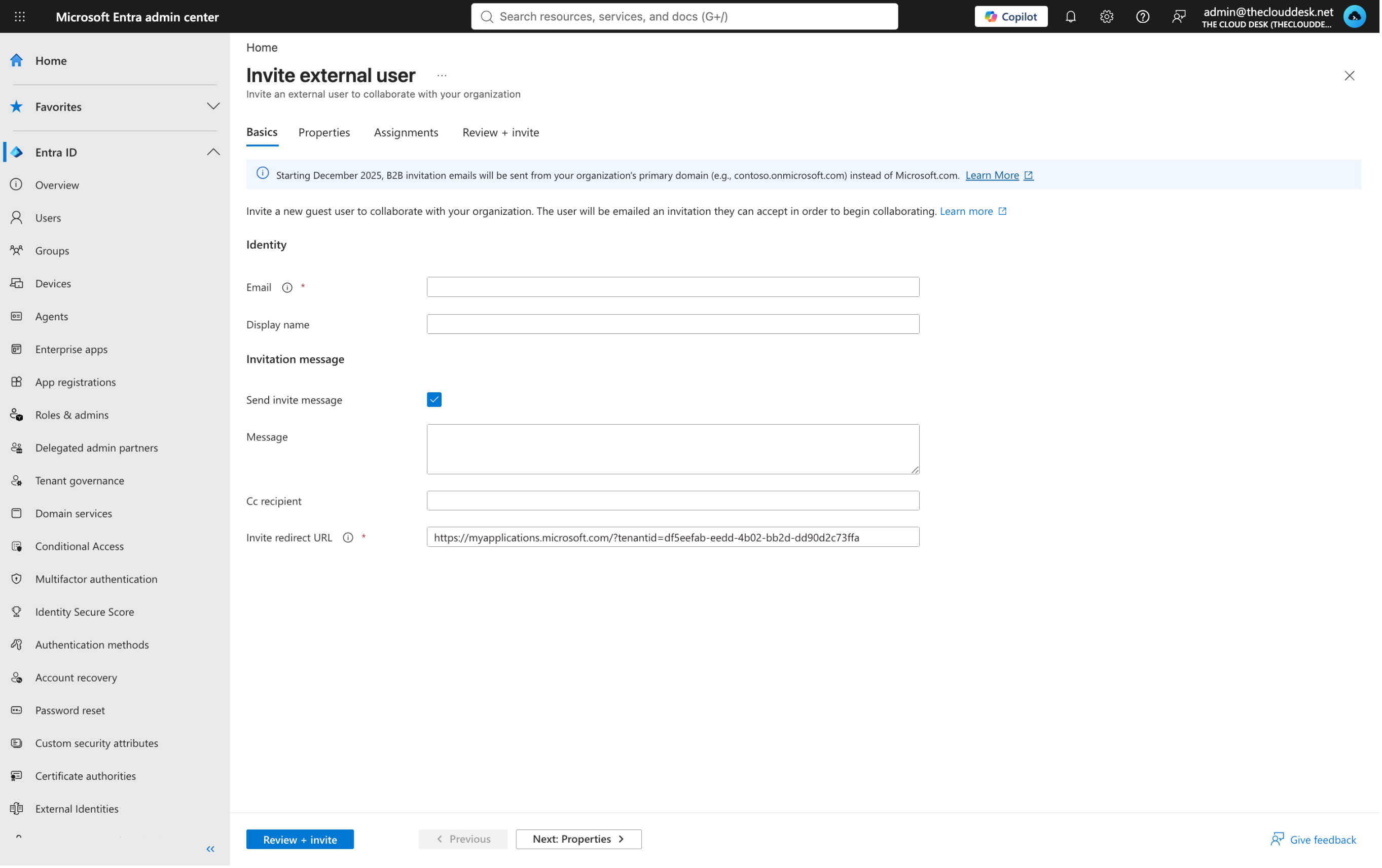
Task: Open Domain services in the sidebar
Action: 74,513
